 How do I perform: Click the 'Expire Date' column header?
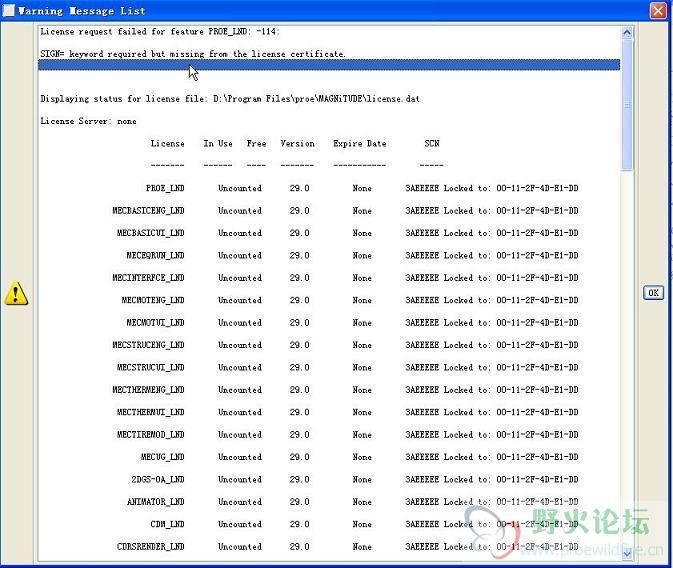coord(360,143)
